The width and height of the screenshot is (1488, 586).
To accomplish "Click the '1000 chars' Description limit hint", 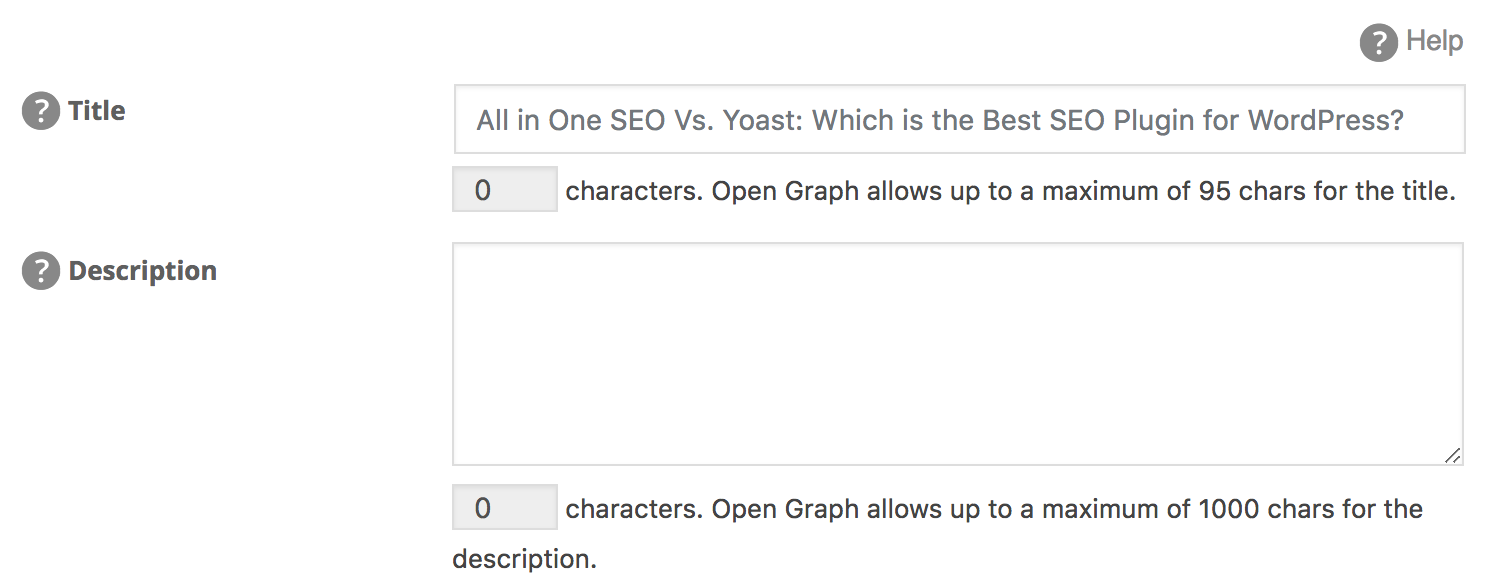I will click(1265, 509).
